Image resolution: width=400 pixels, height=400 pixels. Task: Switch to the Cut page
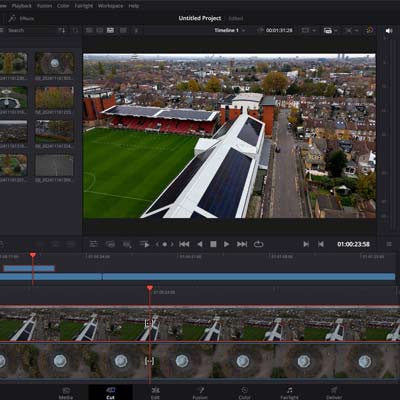point(110,393)
